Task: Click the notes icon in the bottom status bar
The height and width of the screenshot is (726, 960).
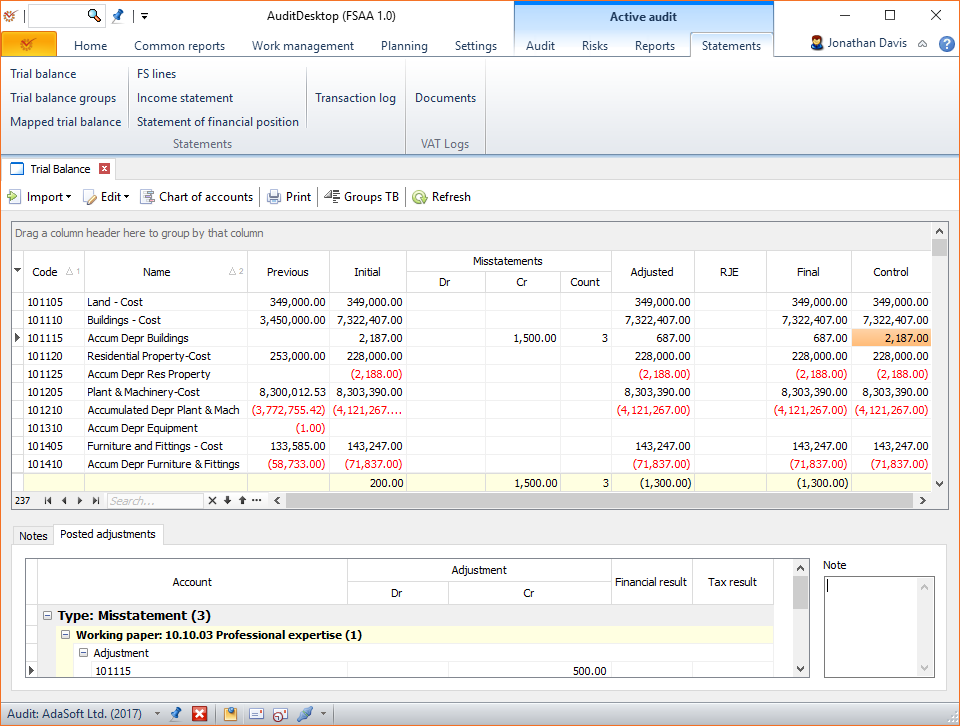Action: 230,714
